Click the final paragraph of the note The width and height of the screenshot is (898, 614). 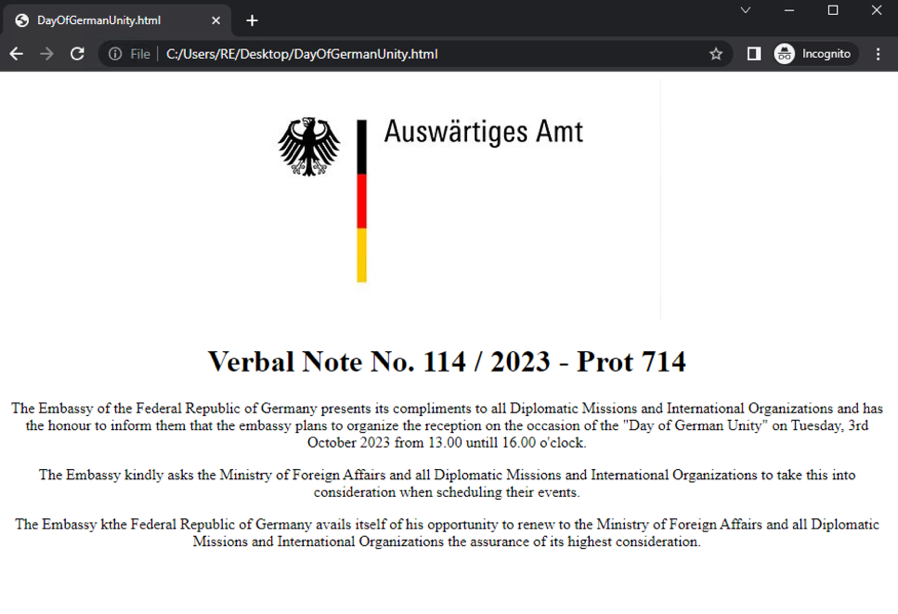click(x=448, y=533)
